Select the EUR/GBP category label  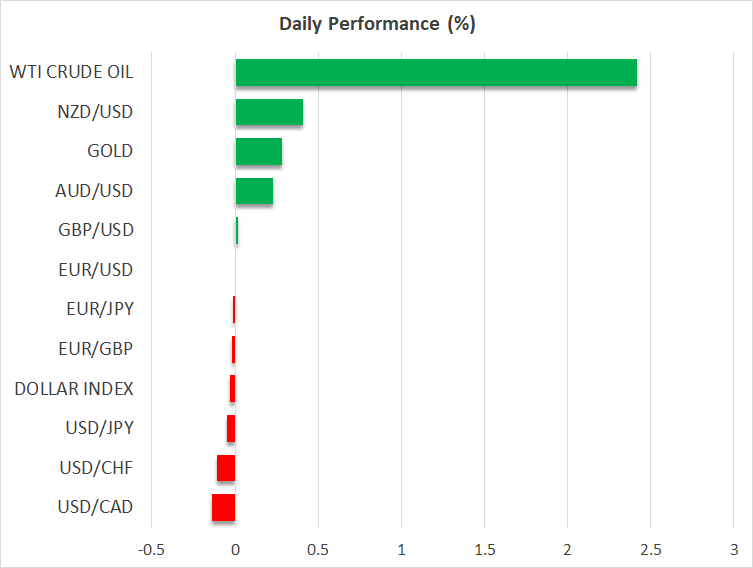tap(96, 349)
